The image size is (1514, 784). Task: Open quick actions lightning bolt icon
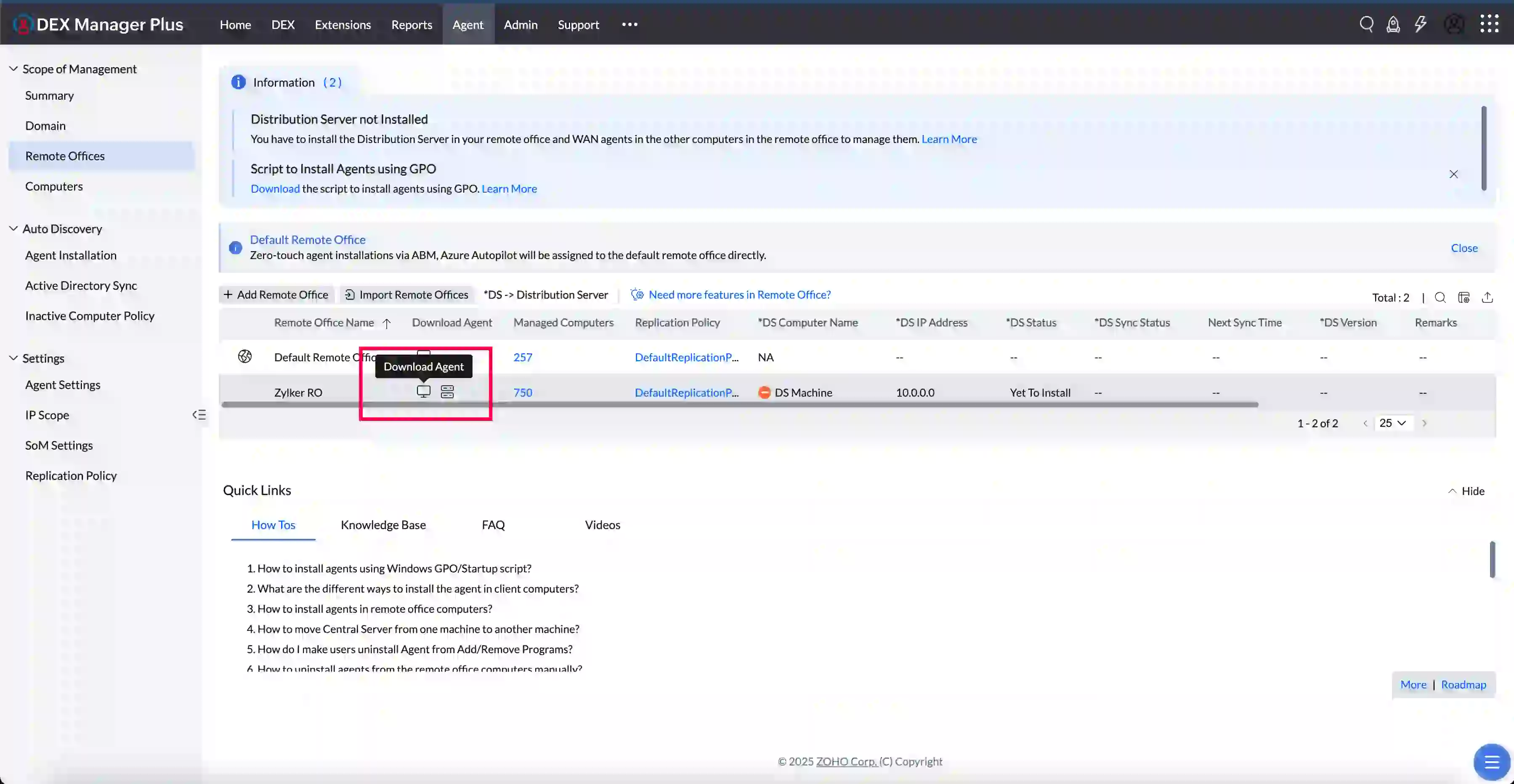click(x=1421, y=24)
